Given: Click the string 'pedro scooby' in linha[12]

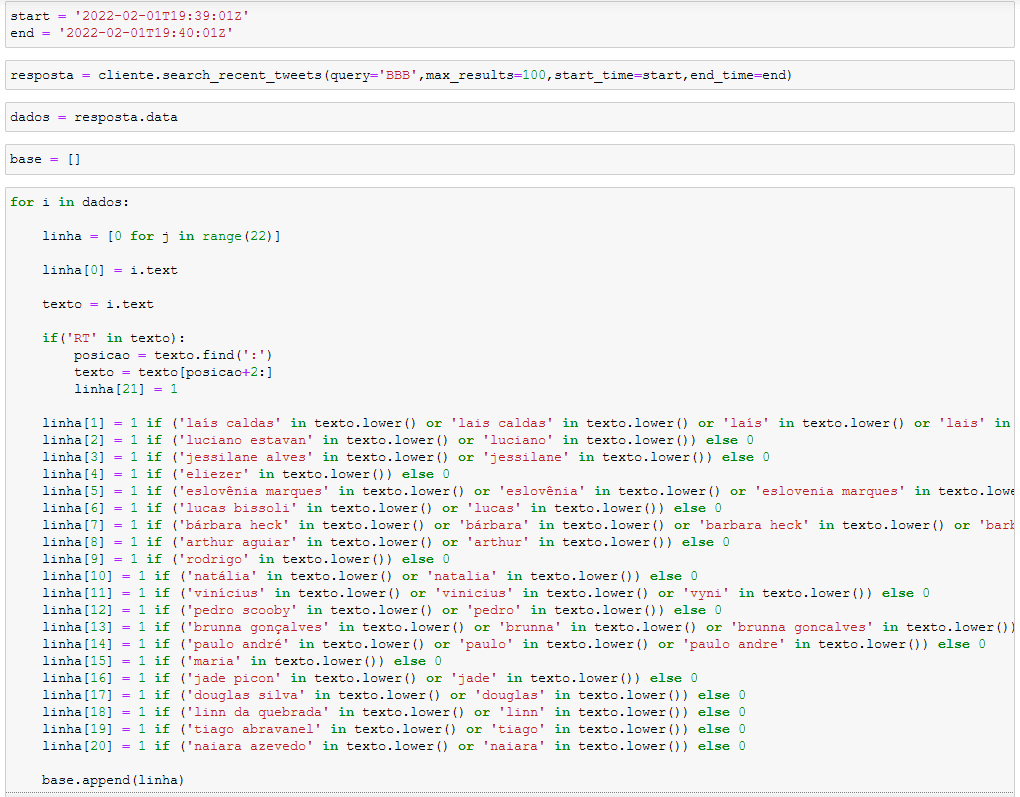Looking at the screenshot, I should click(x=242, y=610).
